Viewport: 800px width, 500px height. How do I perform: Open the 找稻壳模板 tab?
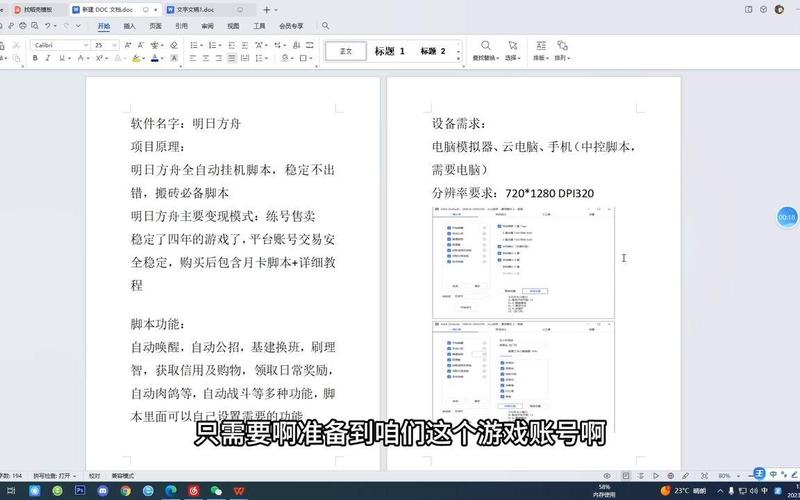click(x=38, y=10)
